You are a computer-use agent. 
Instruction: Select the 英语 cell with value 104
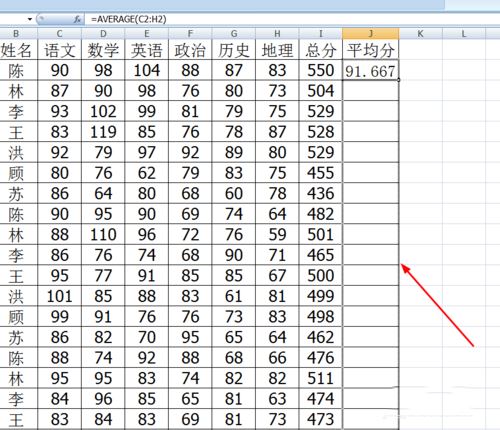(x=147, y=70)
